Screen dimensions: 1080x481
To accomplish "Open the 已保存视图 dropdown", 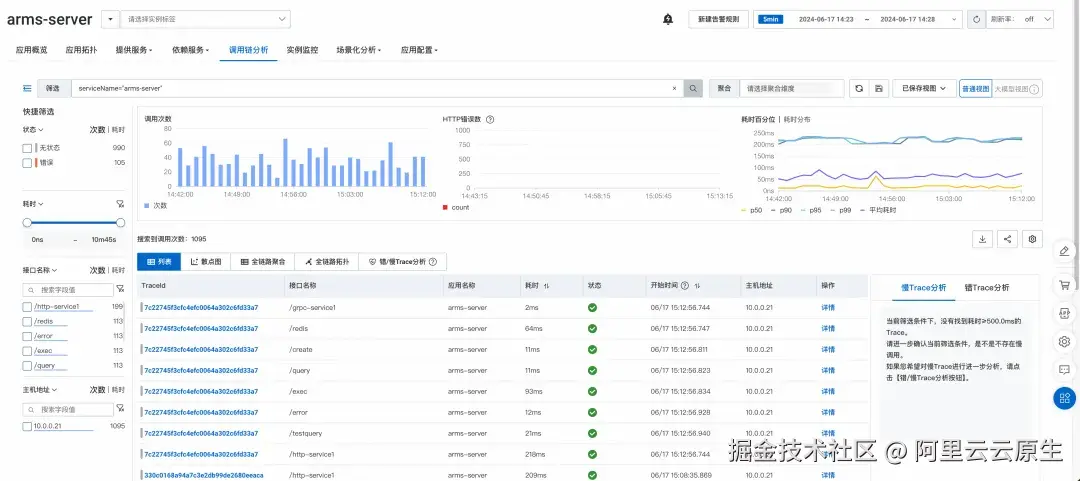I will point(924,88).
